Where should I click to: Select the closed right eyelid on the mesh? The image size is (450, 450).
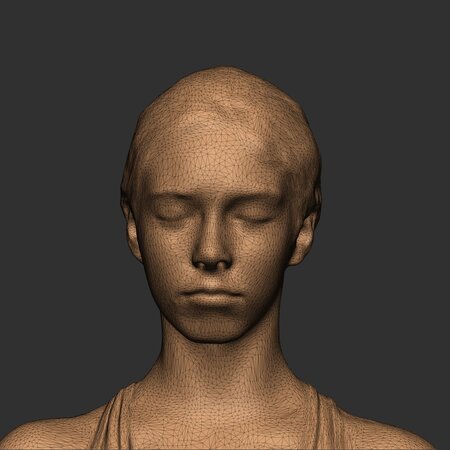tap(254, 212)
